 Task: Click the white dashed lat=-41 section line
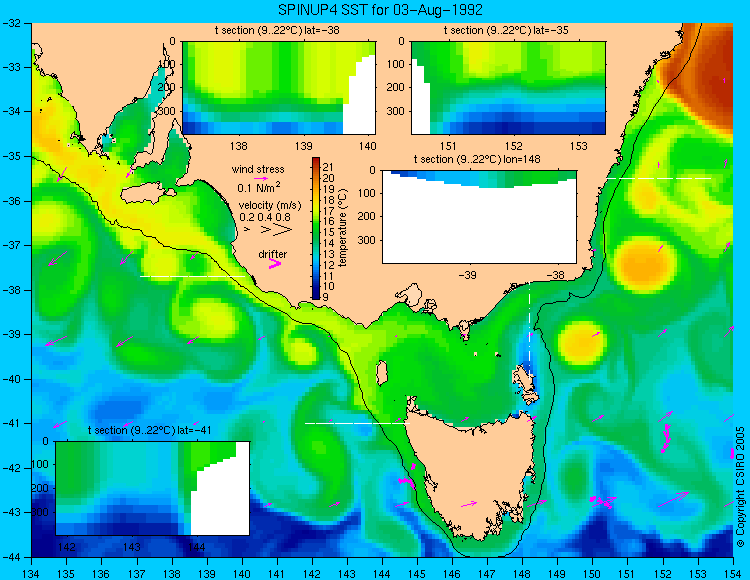pyautogui.click(x=357, y=423)
